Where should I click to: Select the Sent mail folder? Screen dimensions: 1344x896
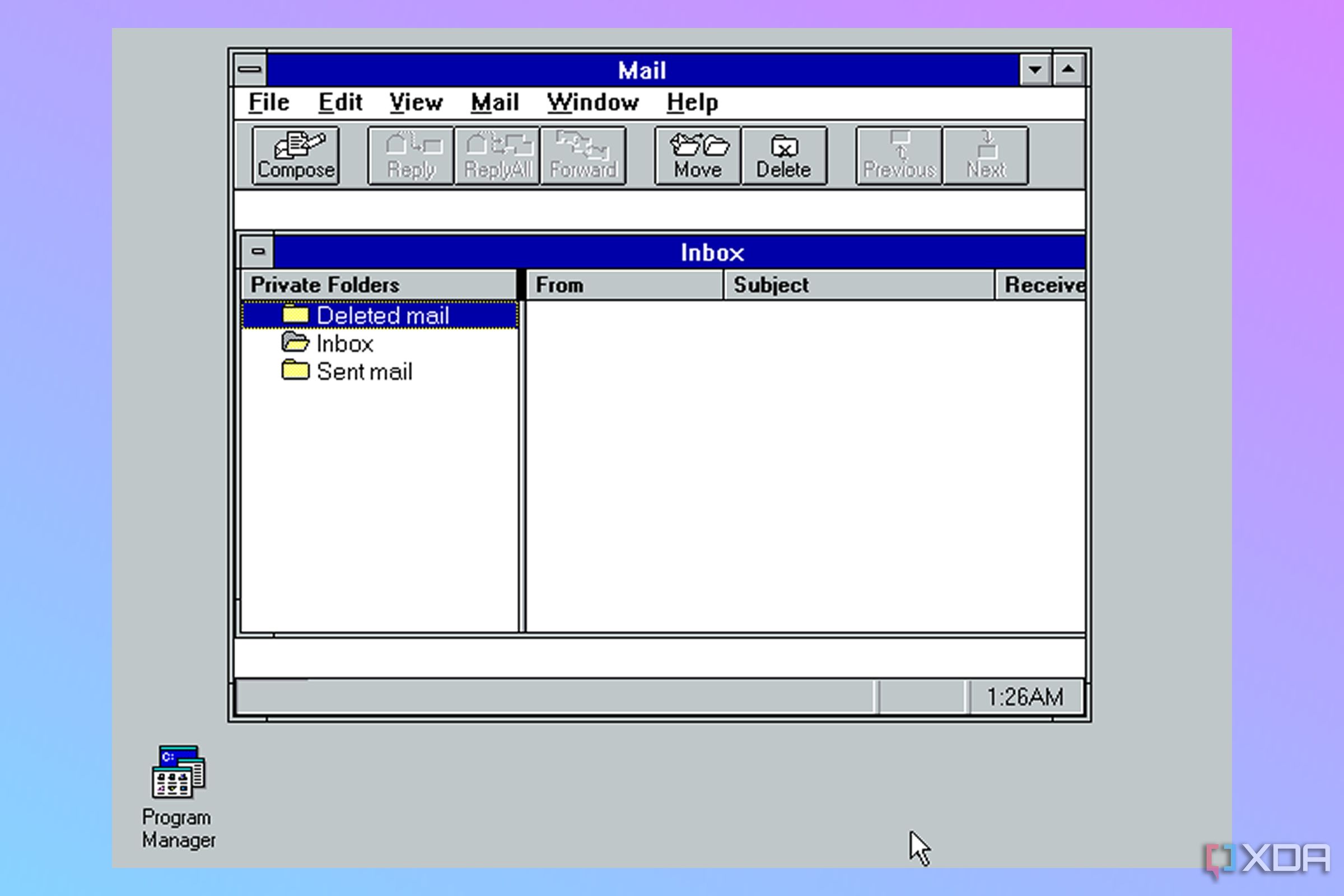pyautogui.click(x=363, y=371)
